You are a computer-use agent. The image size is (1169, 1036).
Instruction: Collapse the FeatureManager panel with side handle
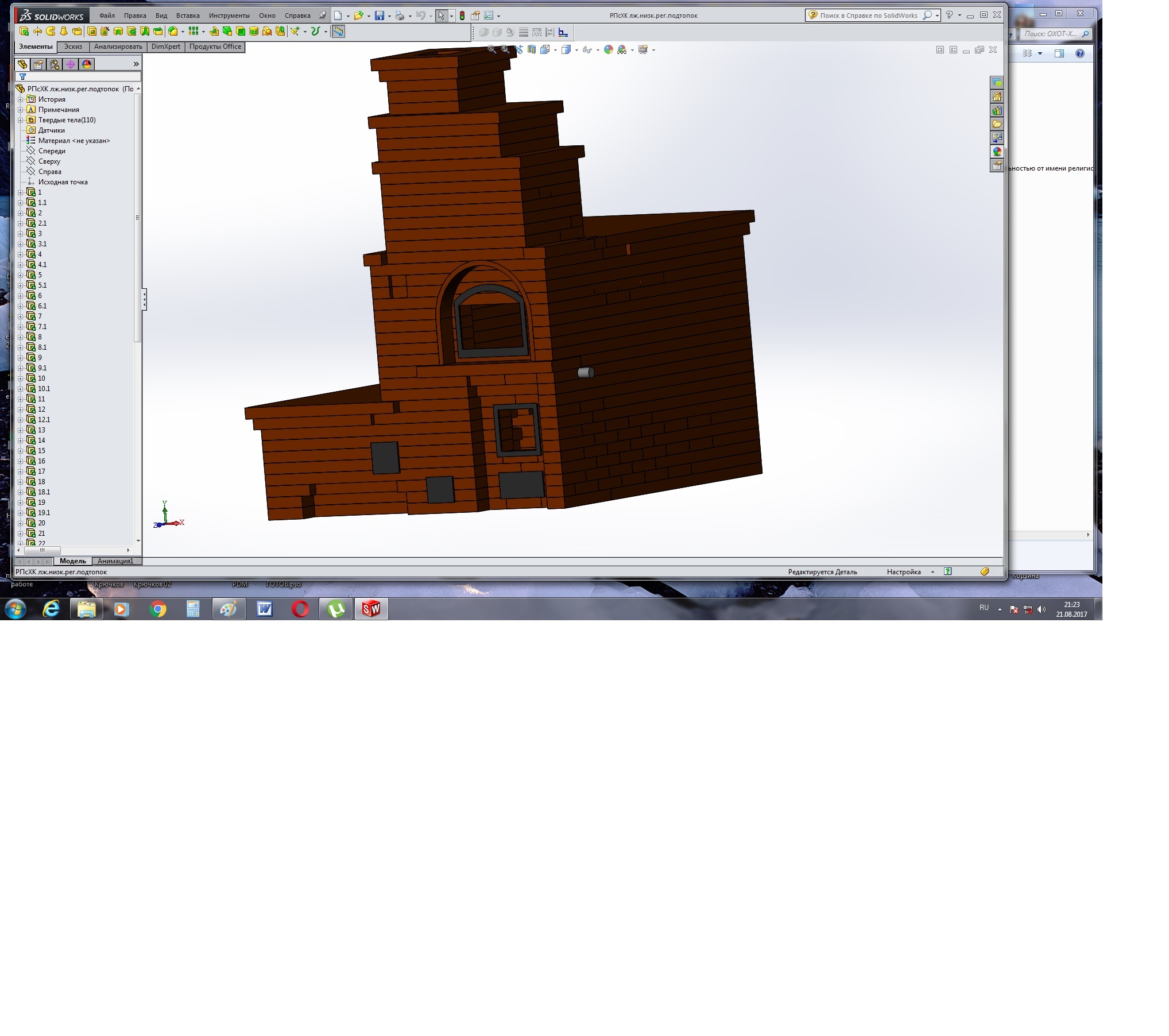click(144, 299)
